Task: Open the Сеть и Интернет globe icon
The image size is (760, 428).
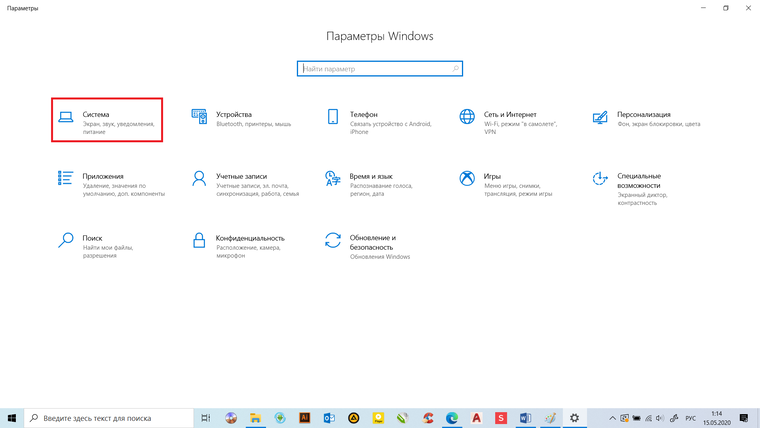Action: click(467, 117)
